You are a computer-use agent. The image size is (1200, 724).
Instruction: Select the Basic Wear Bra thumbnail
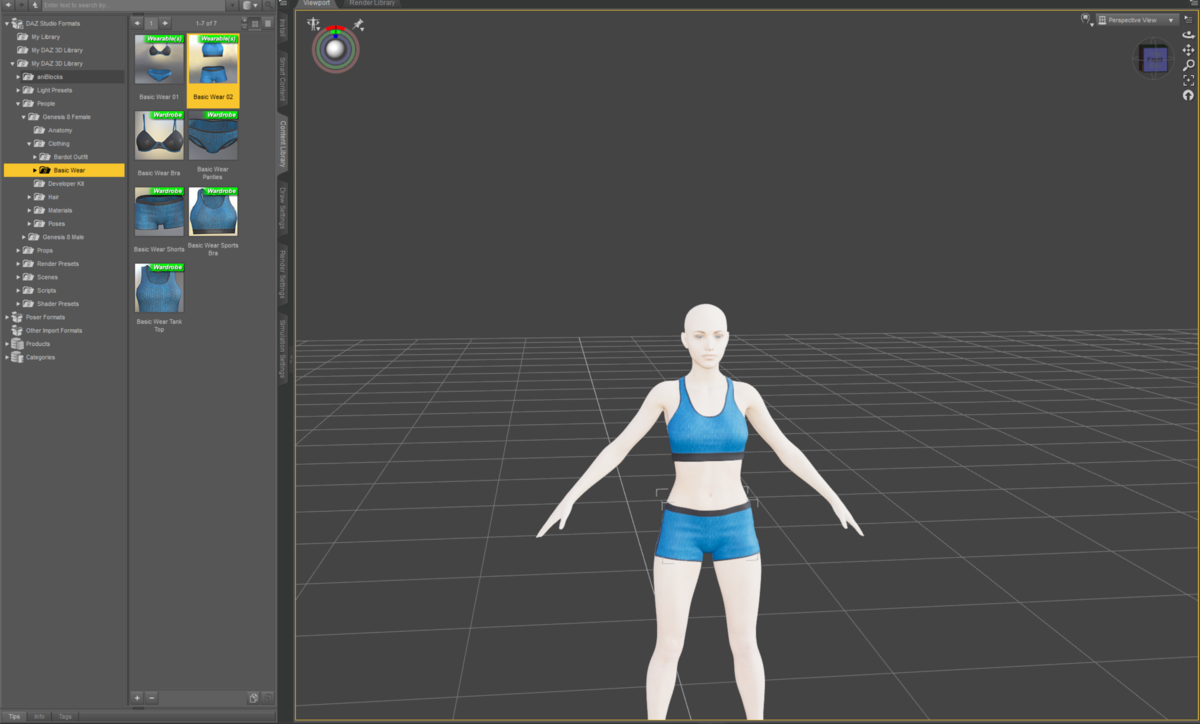[x=159, y=135]
